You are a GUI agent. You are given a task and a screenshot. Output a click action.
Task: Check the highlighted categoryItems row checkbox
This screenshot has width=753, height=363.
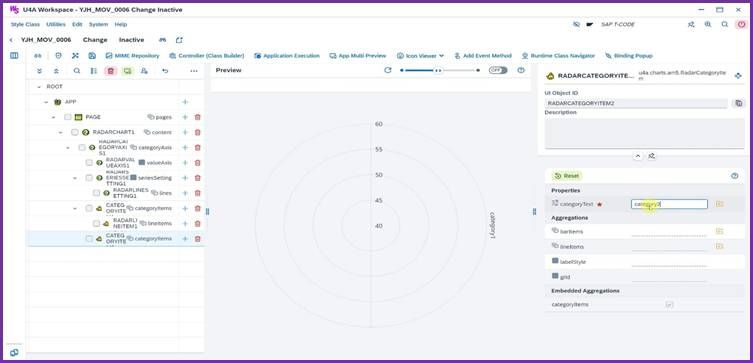pyautogui.click(x=89, y=239)
